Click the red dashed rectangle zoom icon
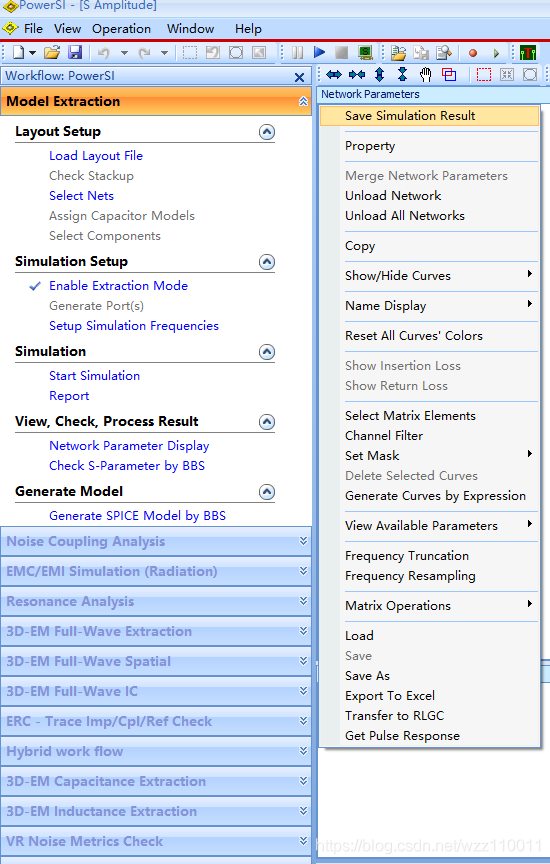Image resolution: width=550 pixels, height=864 pixels. pos(484,74)
